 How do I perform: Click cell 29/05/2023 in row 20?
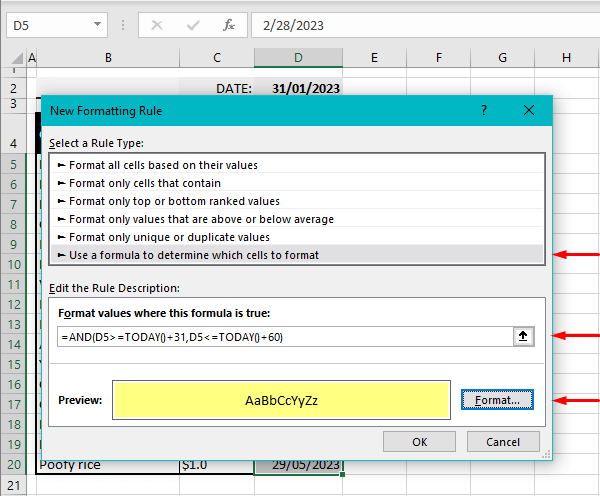(x=298, y=465)
